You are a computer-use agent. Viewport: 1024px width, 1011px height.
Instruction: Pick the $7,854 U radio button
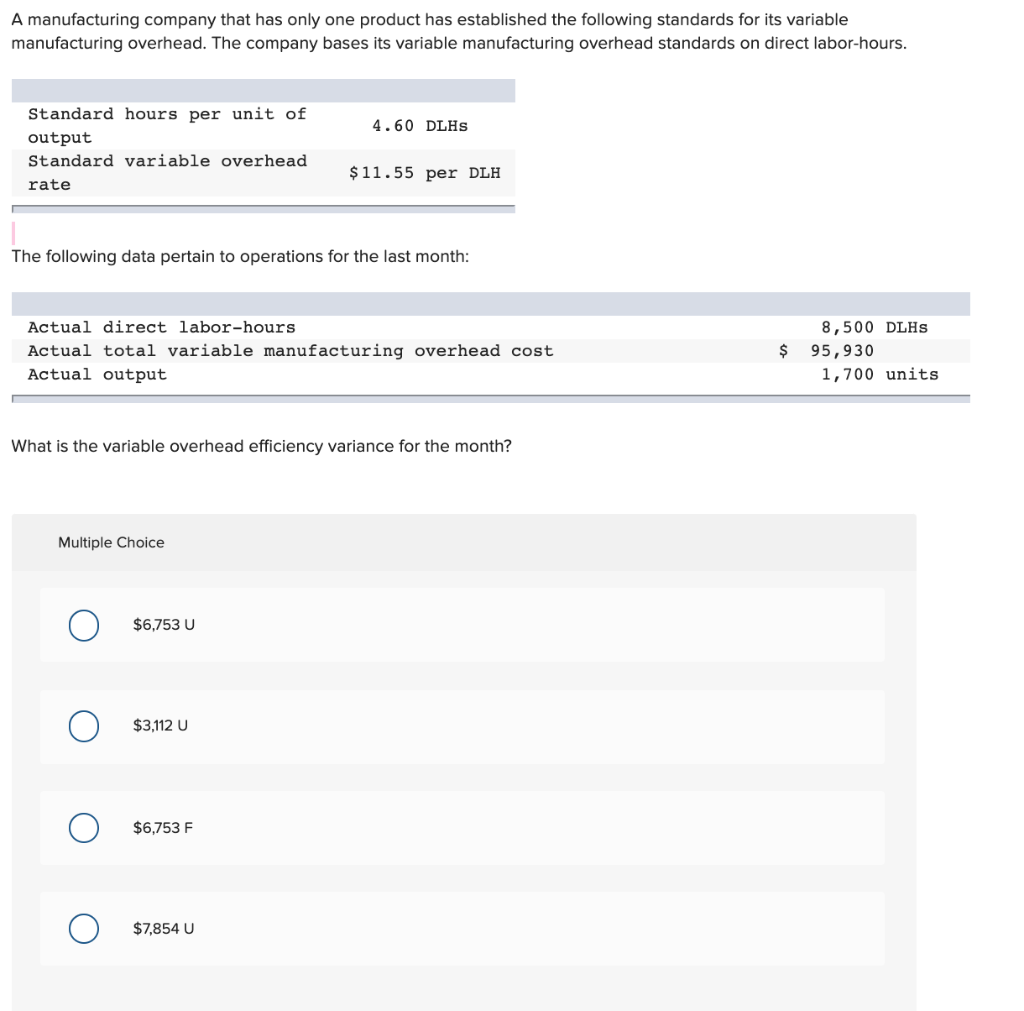[84, 929]
